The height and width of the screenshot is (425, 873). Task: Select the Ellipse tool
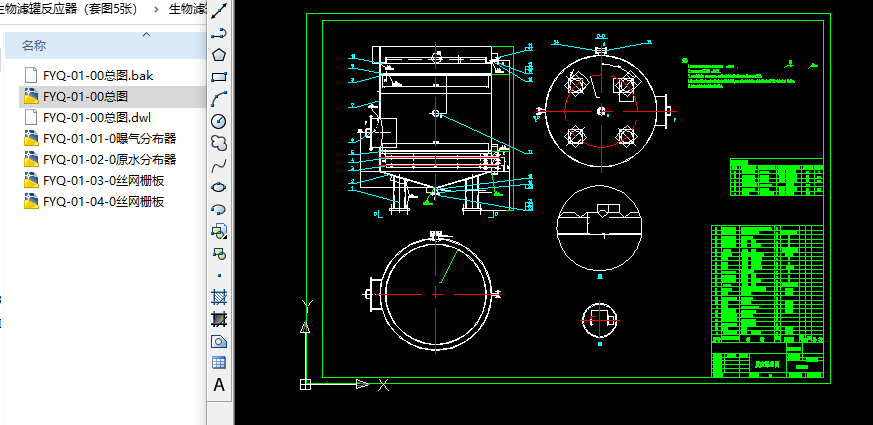pyautogui.click(x=219, y=186)
